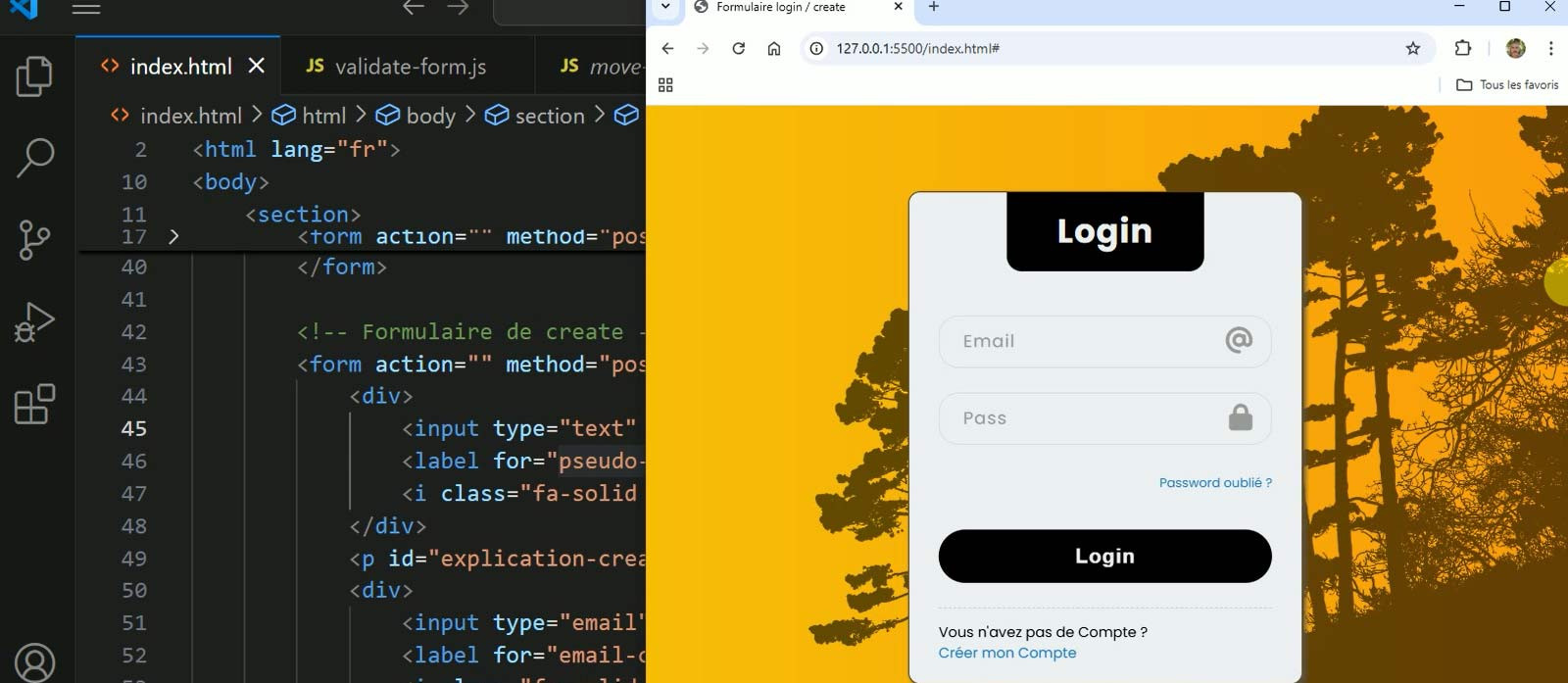Open the VS Code Explorer panel
The height and width of the screenshot is (683, 1568).
tap(34, 77)
